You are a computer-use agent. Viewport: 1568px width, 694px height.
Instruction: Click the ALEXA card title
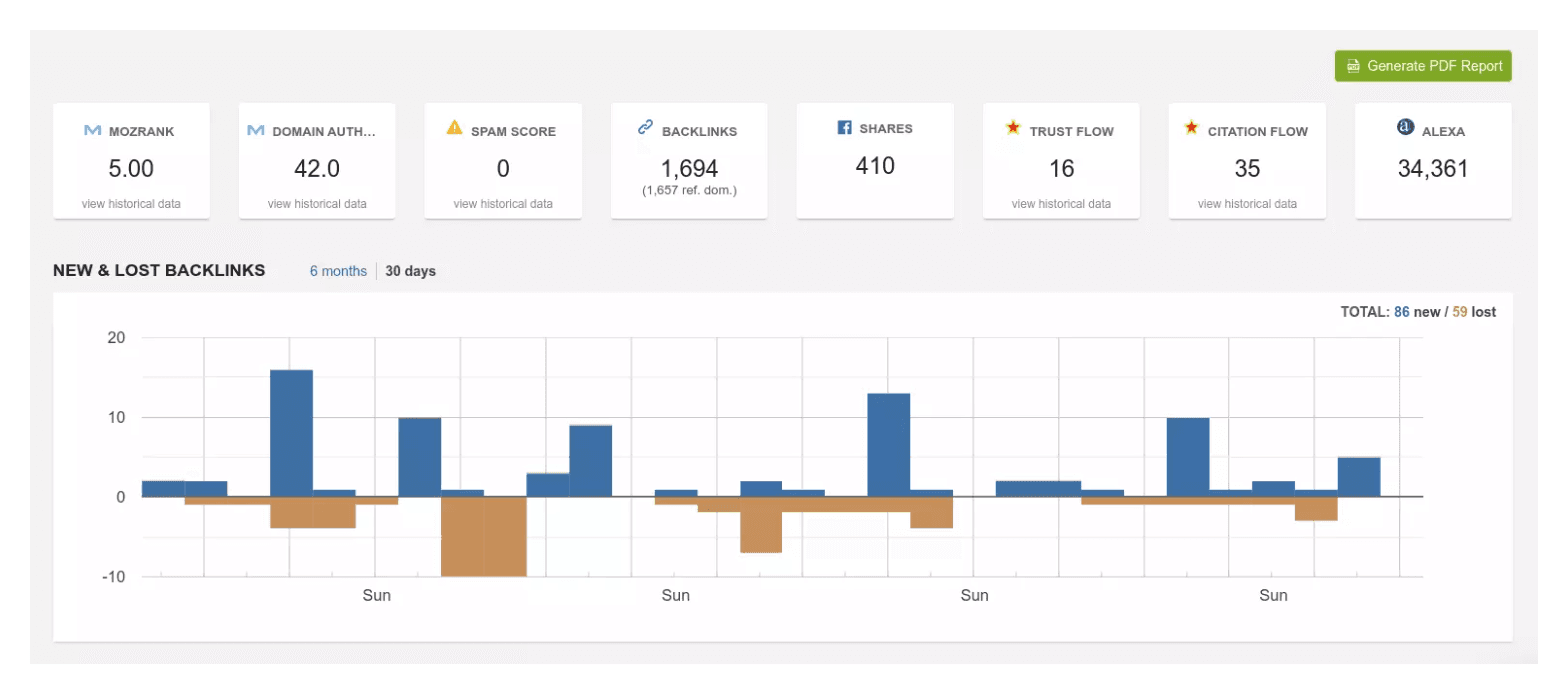1444,131
